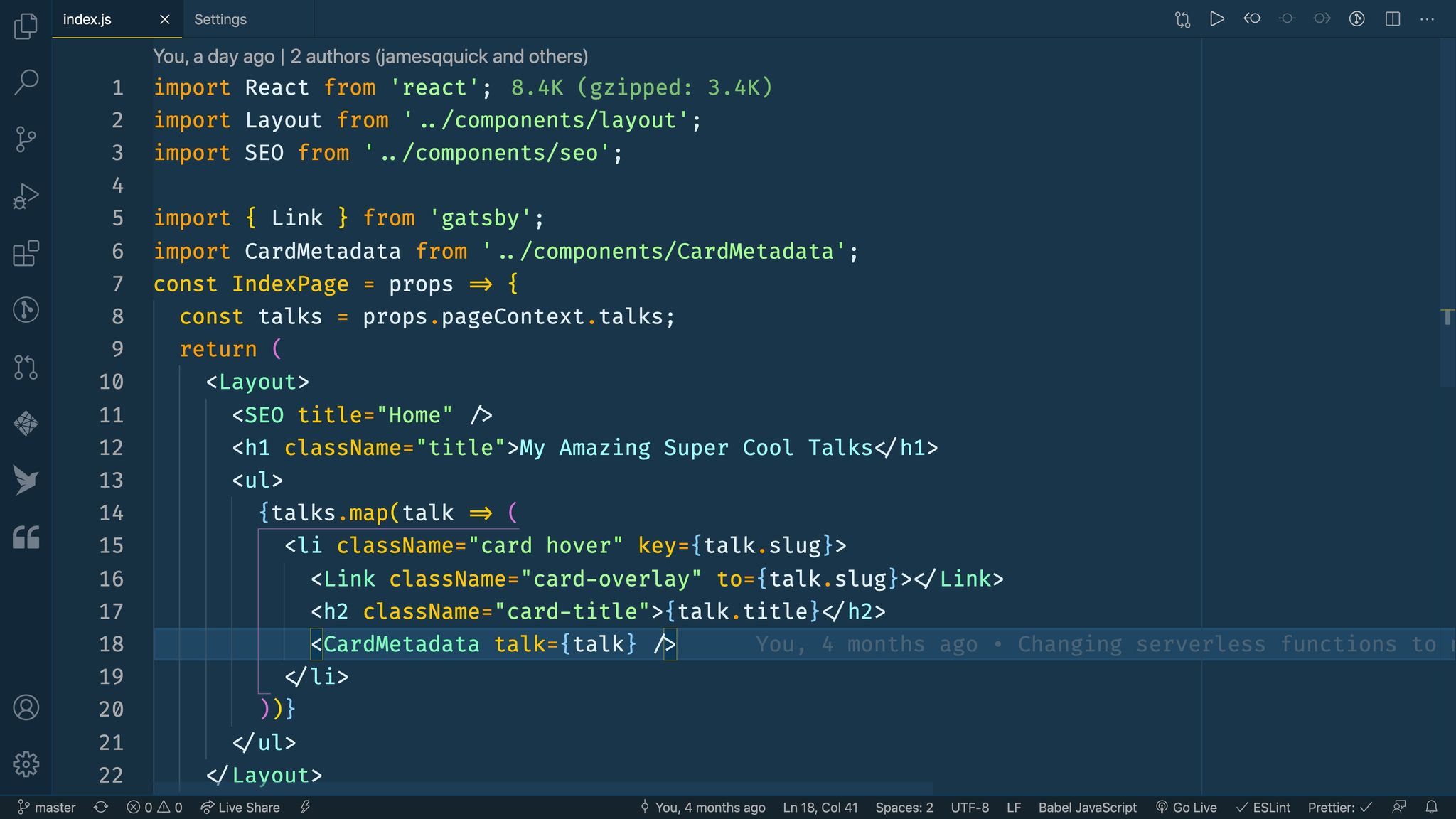The image size is (1456, 819).
Task: Open the Extensions view
Action: [26, 253]
